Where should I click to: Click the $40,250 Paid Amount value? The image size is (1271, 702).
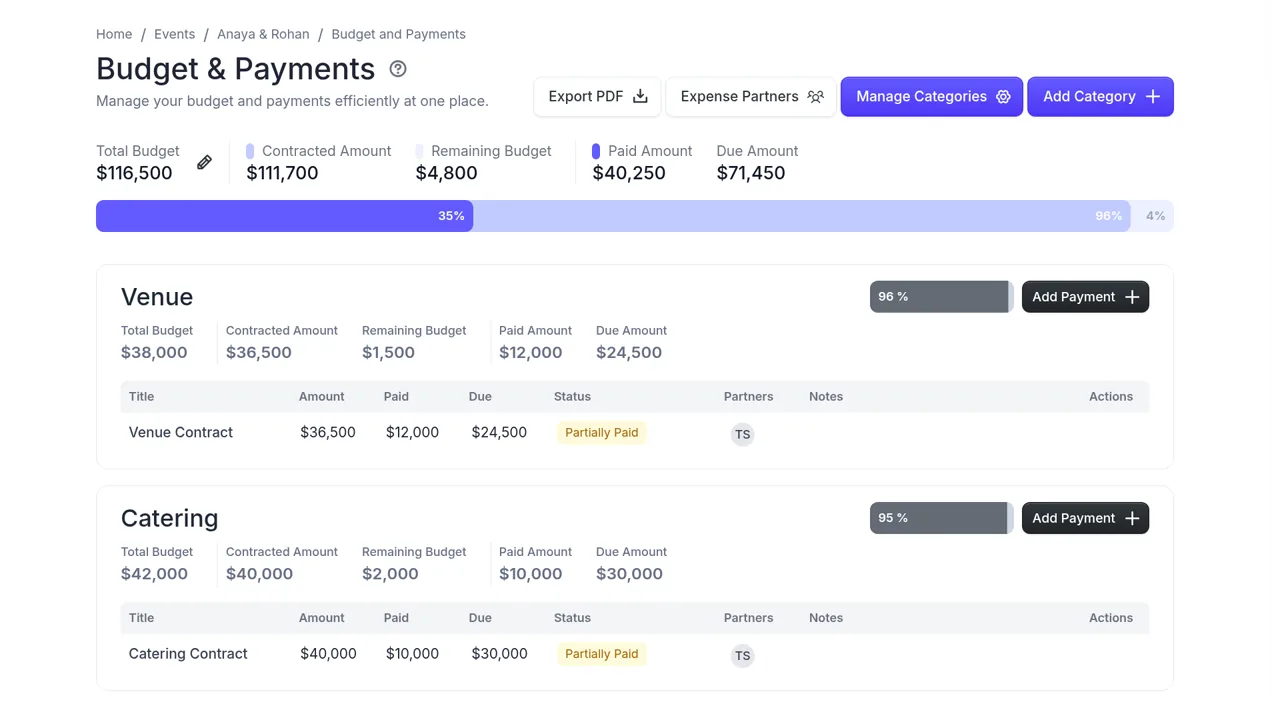pos(629,173)
